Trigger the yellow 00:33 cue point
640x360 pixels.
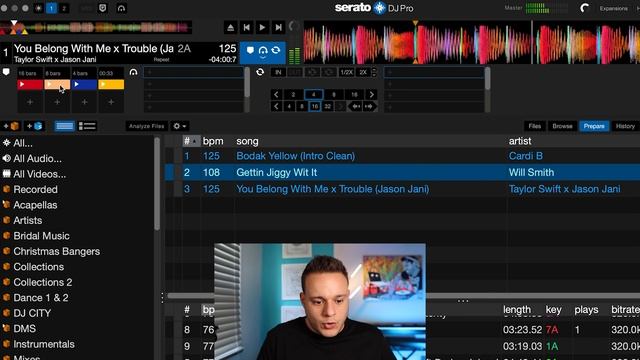[x=111, y=84]
